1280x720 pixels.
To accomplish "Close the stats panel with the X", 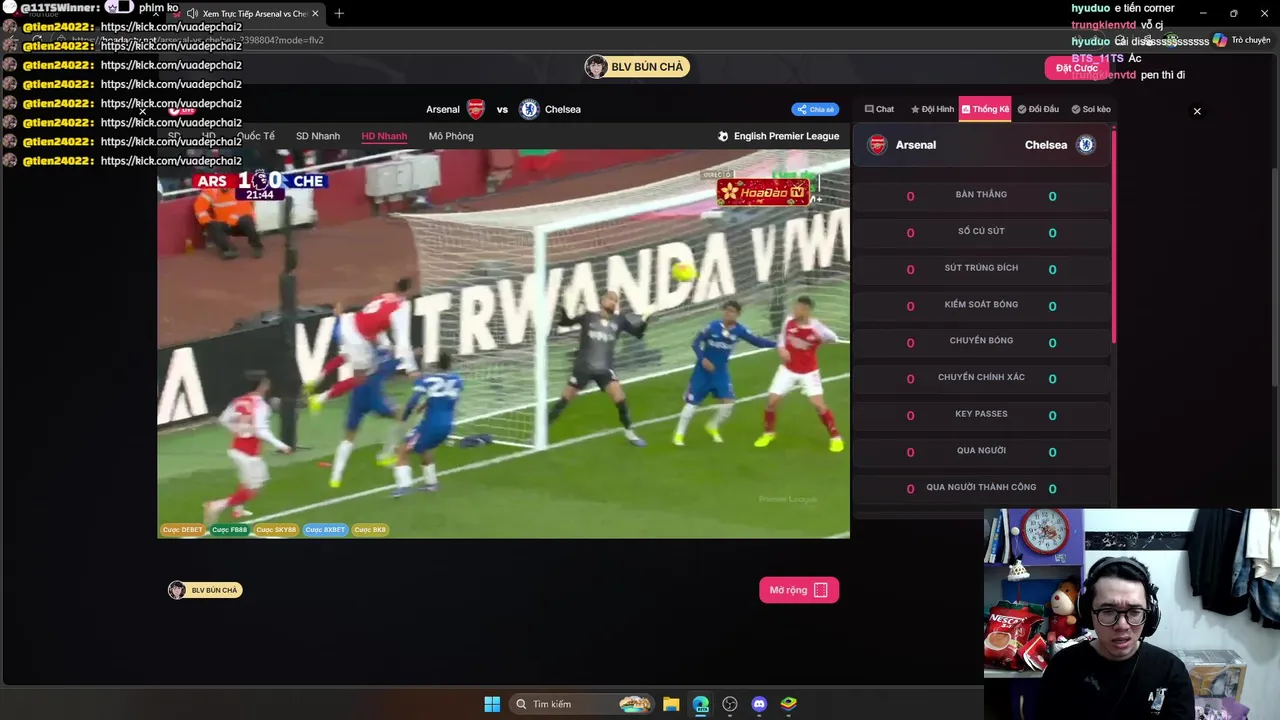I will click(1197, 111).
